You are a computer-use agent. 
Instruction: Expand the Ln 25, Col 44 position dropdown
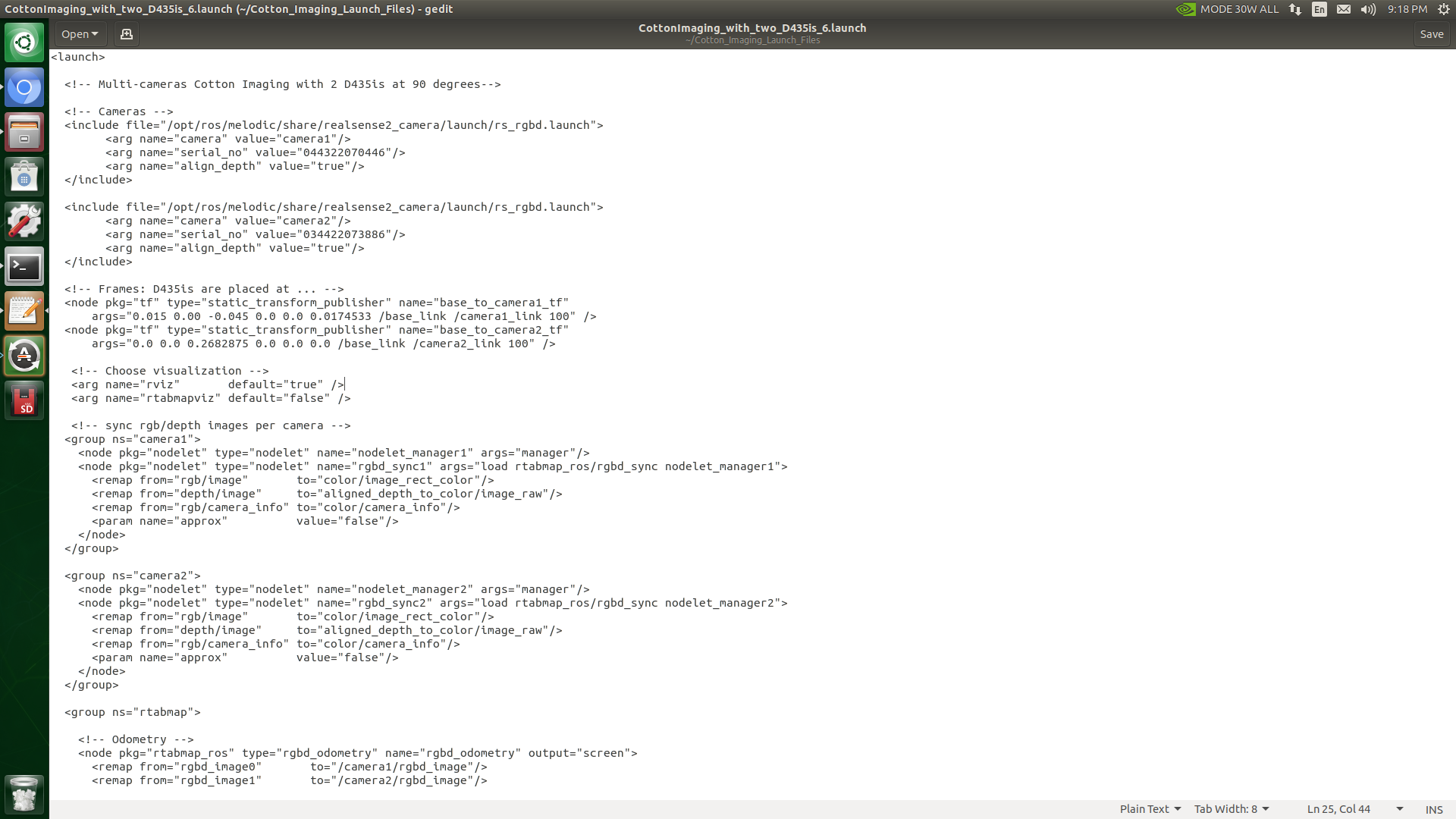[x=1399, y=809]
